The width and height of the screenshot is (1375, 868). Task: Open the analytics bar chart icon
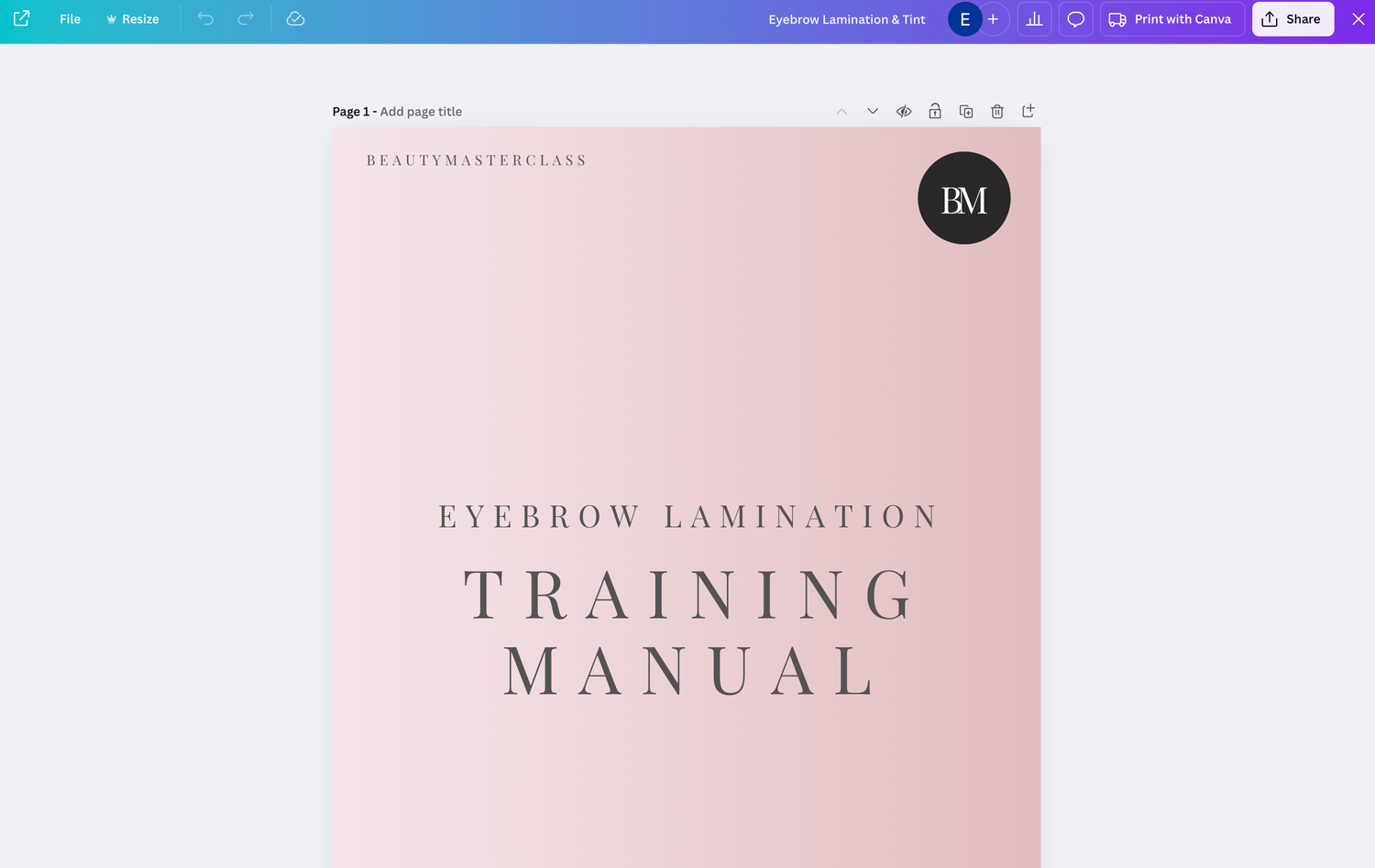coord(1034,19)
